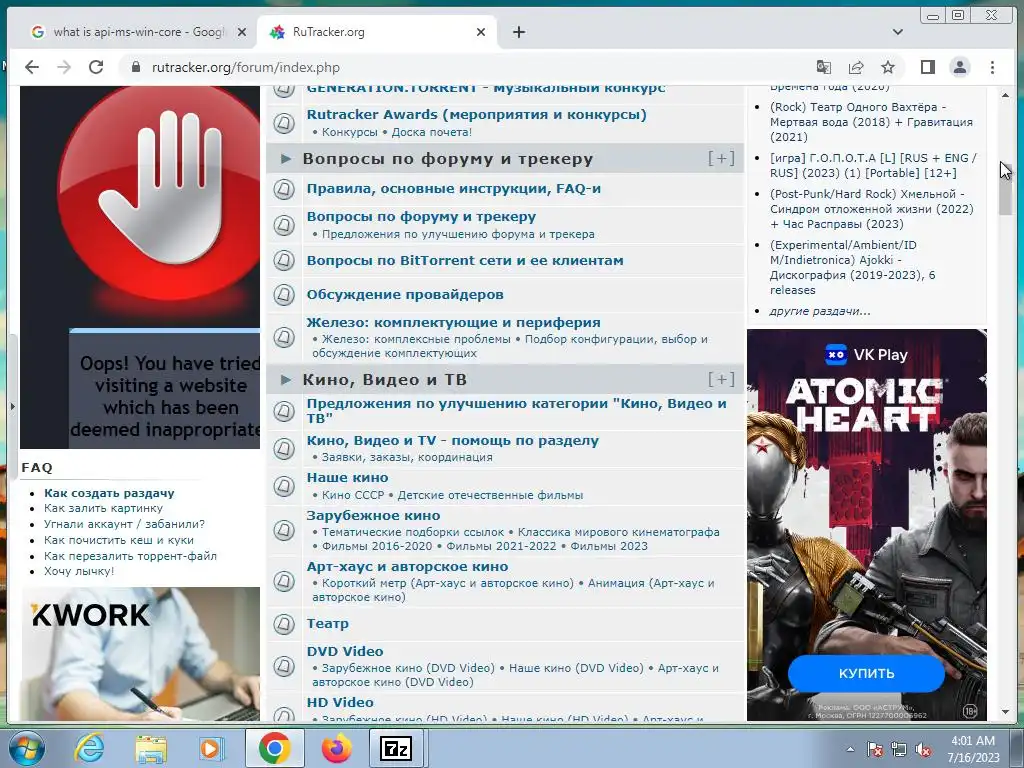
Task: Share this page via the share icon
Action: coord(856,67)
